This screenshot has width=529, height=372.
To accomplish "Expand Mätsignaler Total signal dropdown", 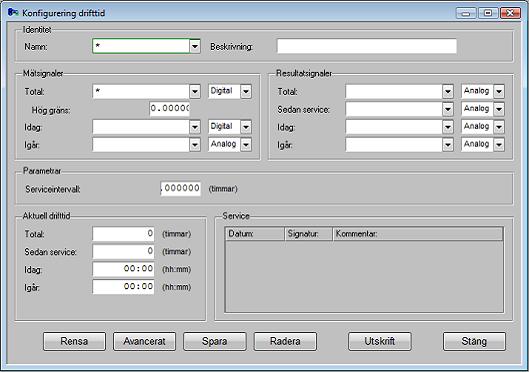I will click(x=195, y=91).
